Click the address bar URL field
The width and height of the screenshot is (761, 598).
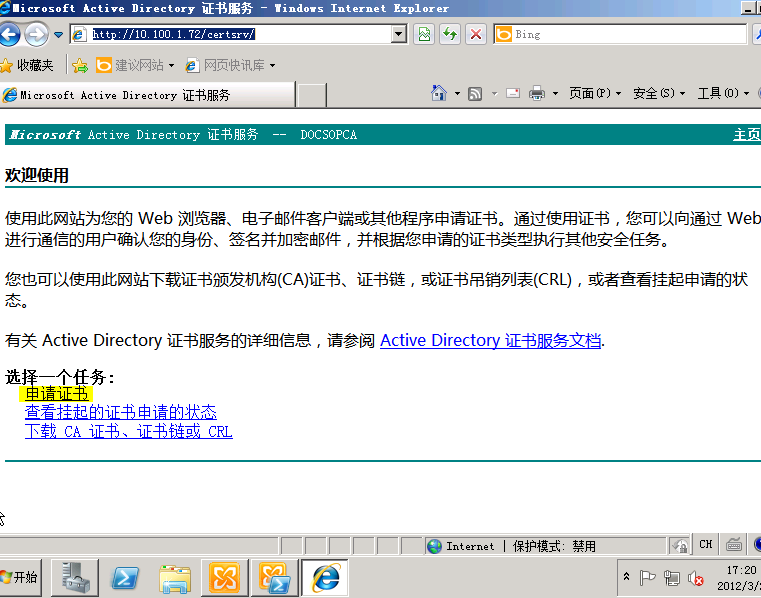click(231, 34)
